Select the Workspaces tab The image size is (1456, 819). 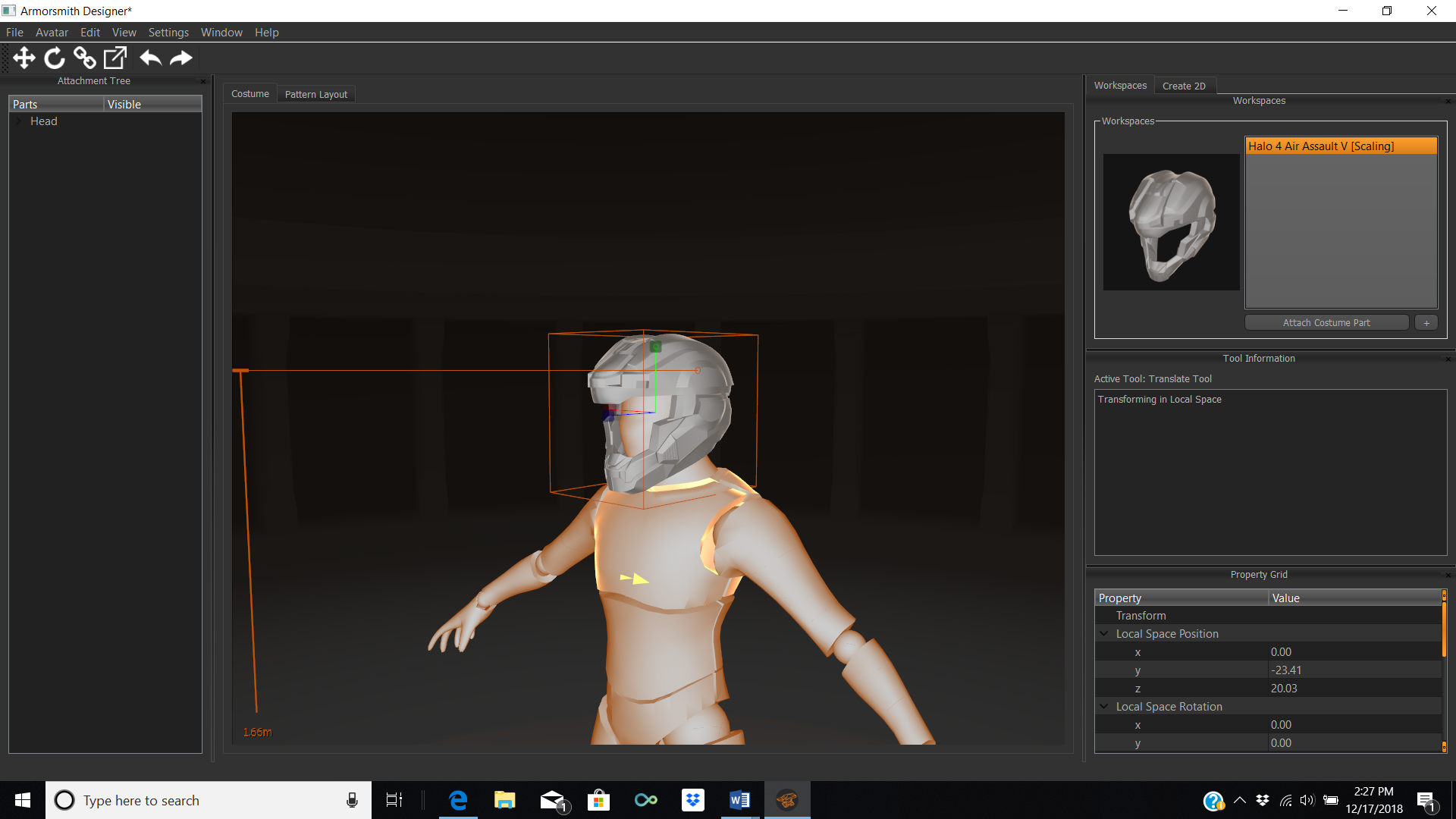click(1120, 86)
